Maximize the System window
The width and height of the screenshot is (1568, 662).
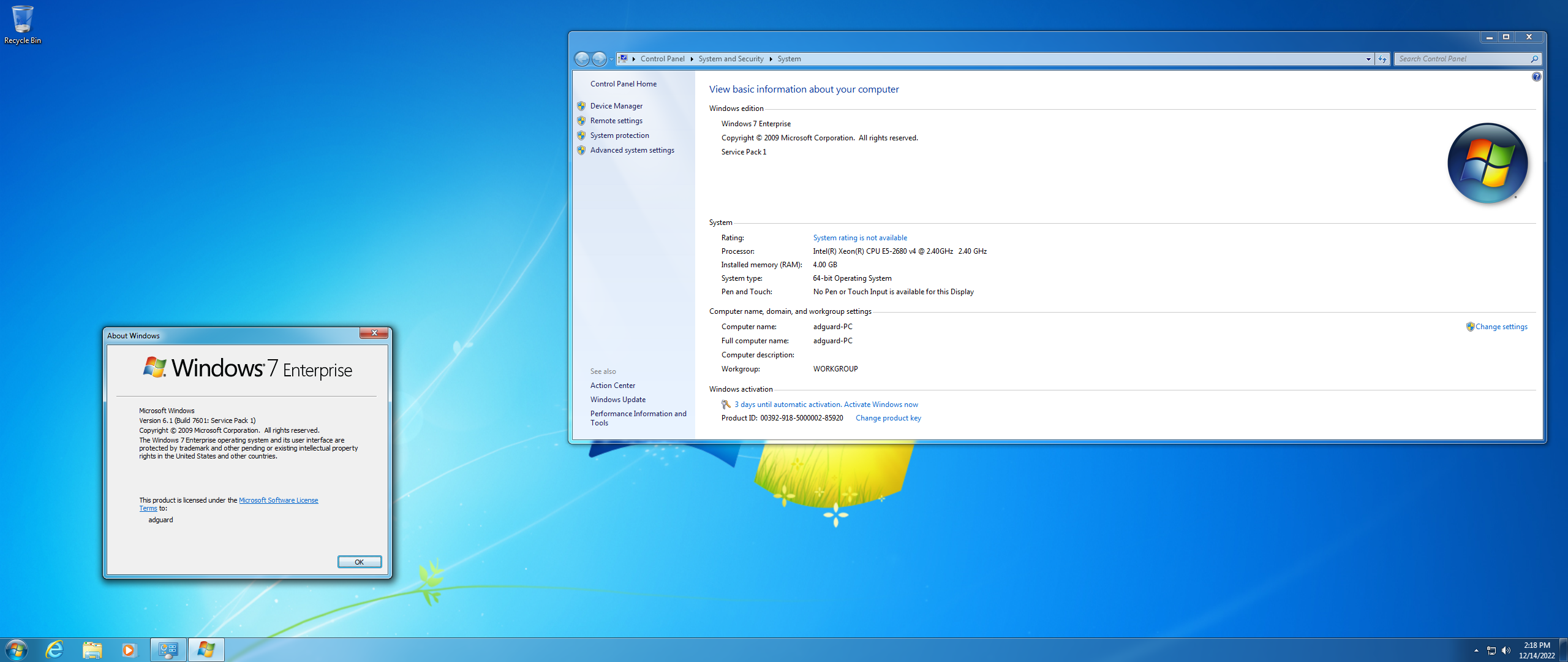1506,37
